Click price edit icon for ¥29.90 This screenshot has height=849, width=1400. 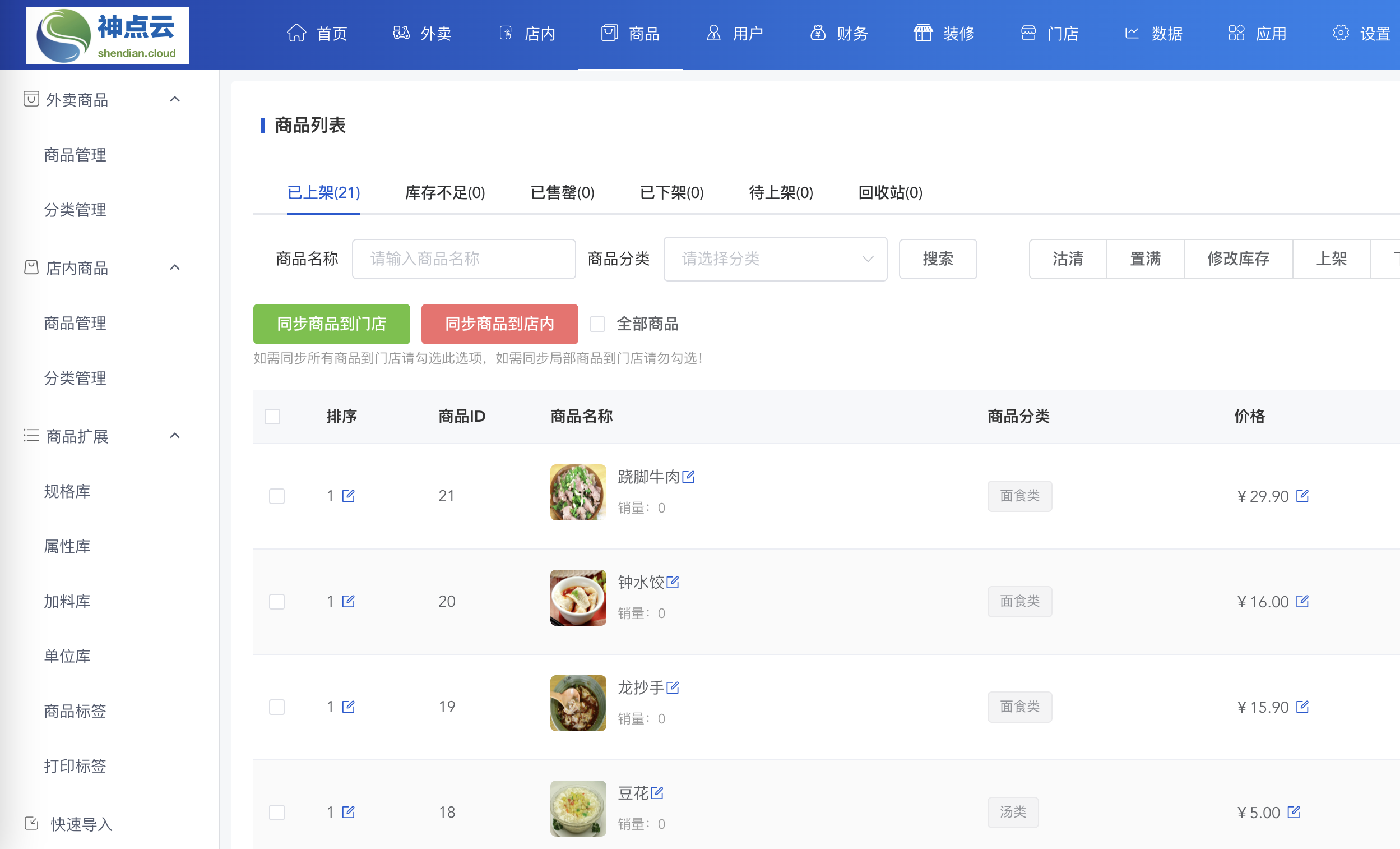point(1302,496)
